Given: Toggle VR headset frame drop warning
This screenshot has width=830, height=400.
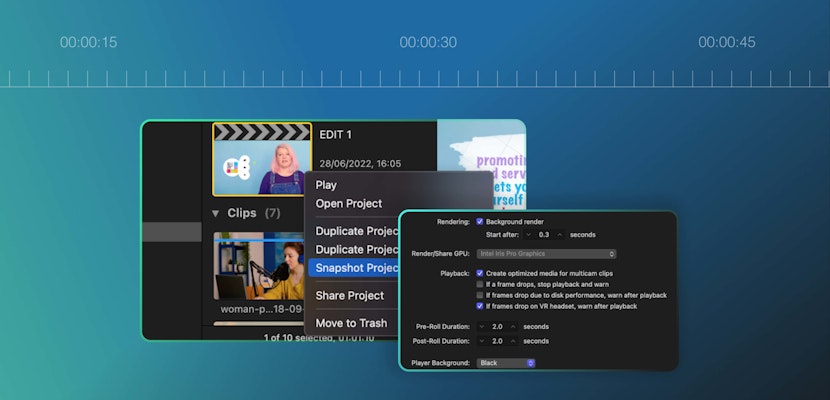Looking at the screenshot, I should pos(481,306).
